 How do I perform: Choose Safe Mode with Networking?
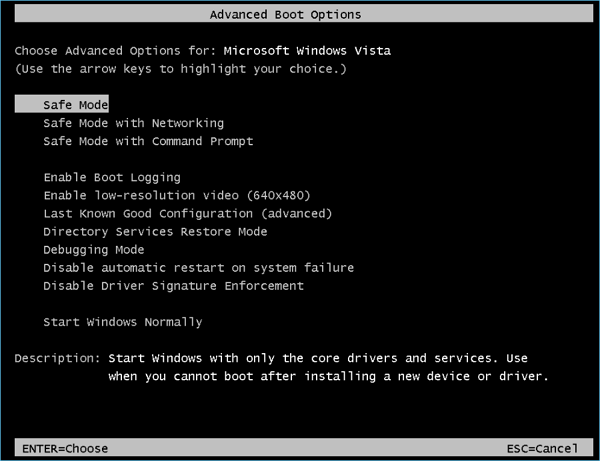[x=133, y=123]
